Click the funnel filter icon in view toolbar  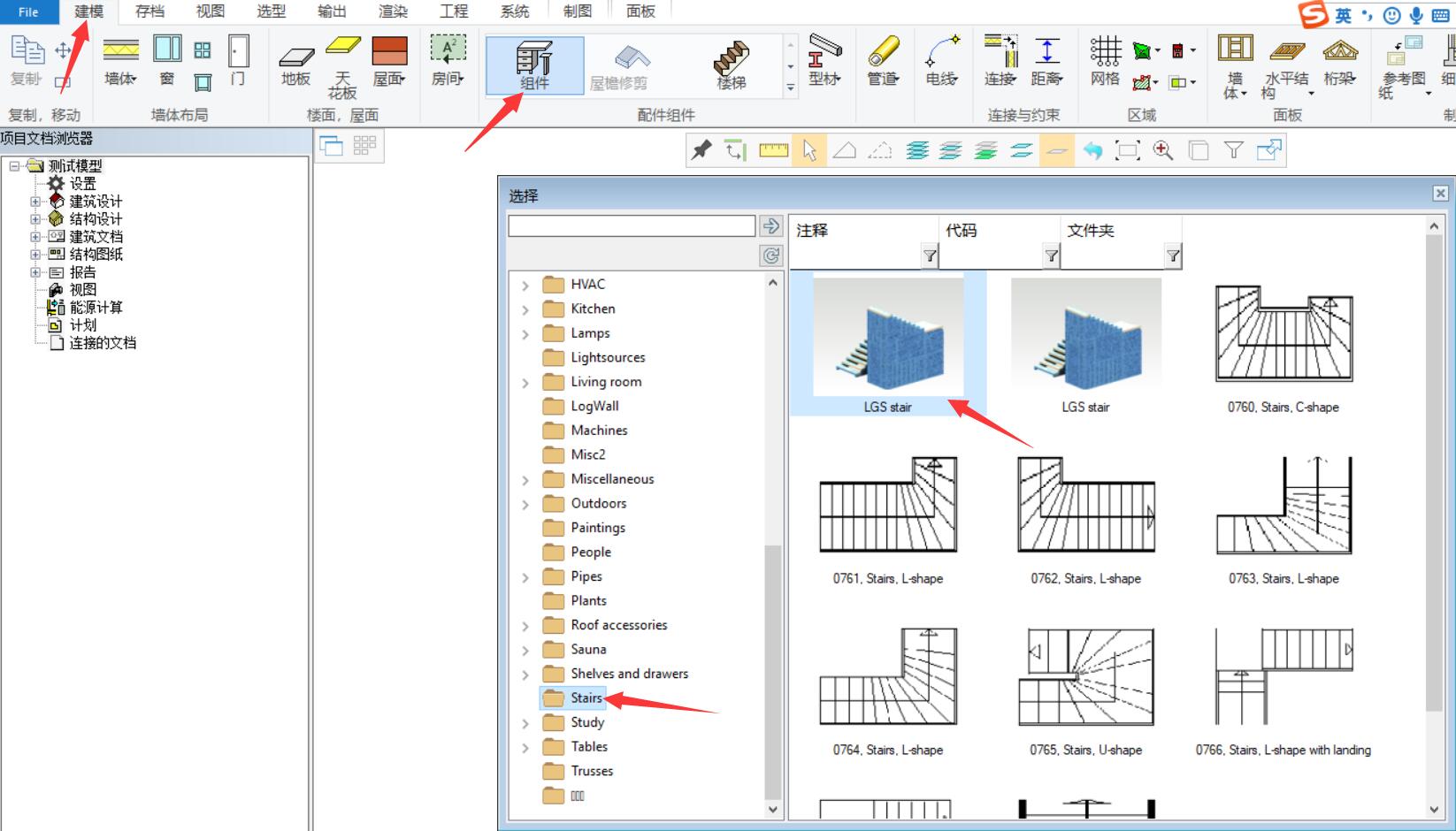click(1234, 150)
